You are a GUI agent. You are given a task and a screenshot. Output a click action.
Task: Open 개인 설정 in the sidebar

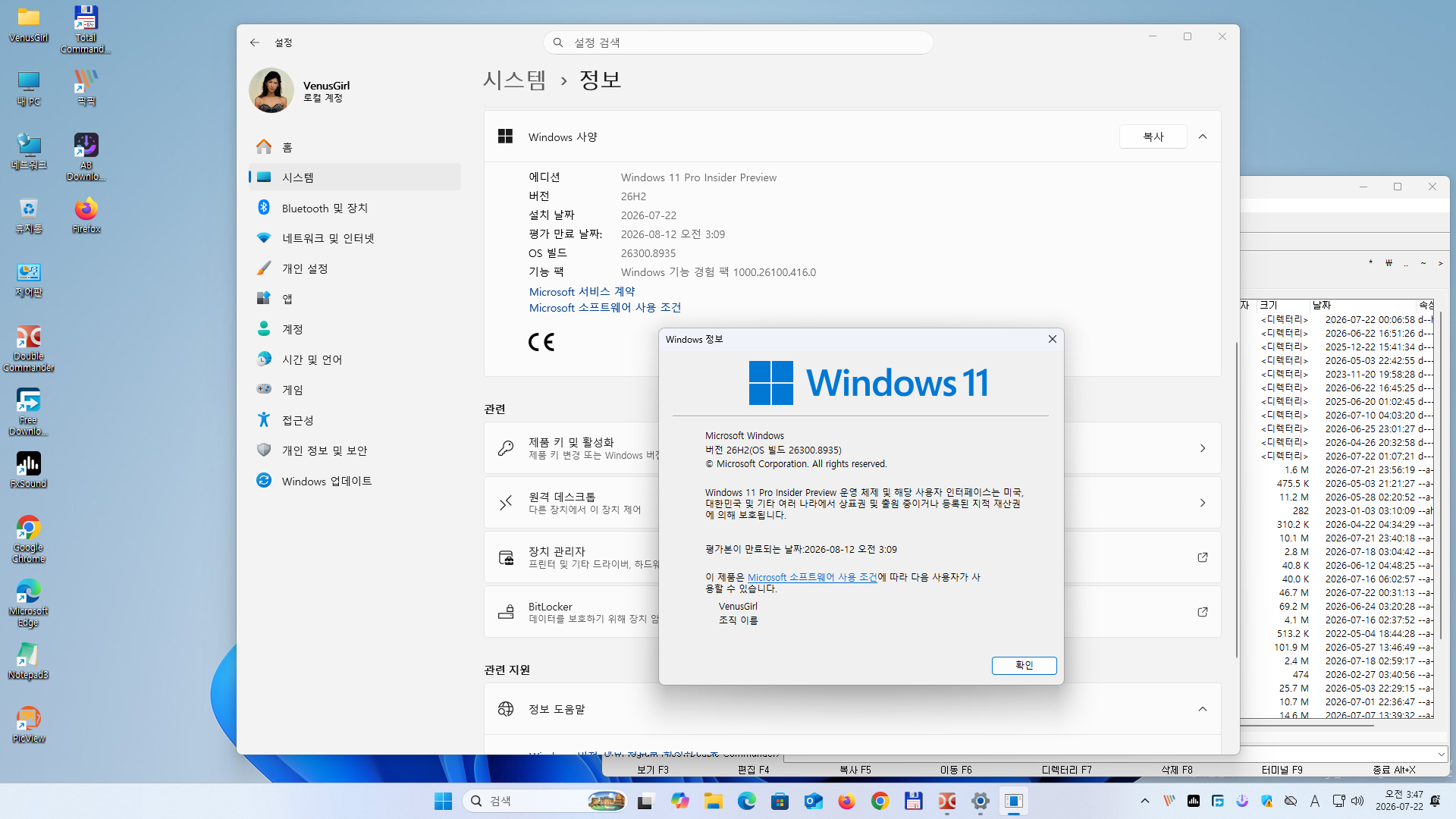click(355, 268)
